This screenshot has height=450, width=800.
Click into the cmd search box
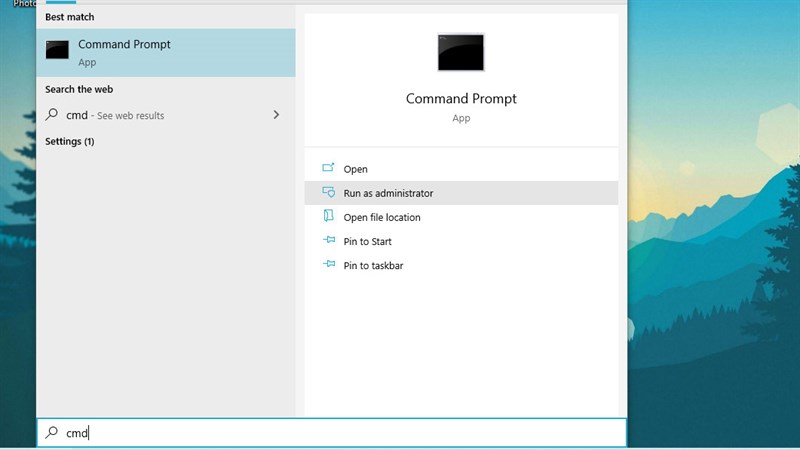tap(332, 433)
